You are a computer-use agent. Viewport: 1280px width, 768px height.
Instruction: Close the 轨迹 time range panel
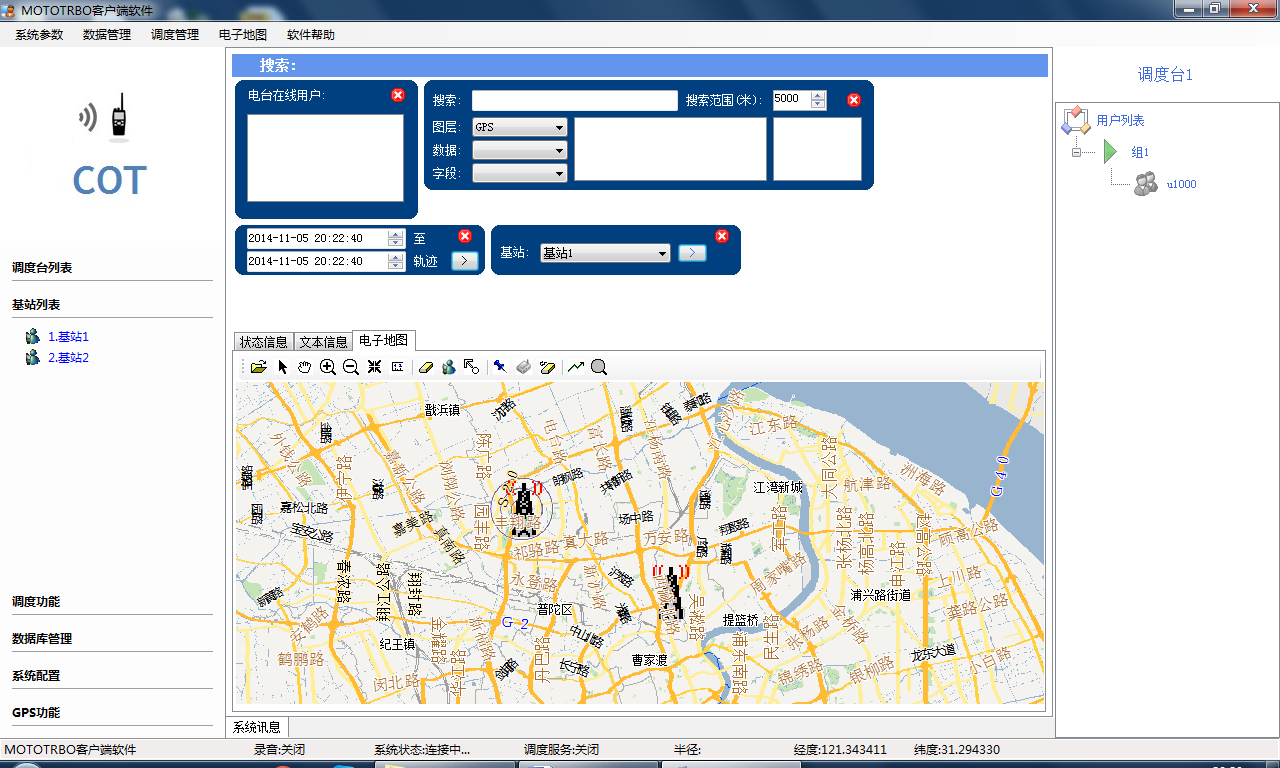click(464, 236)
